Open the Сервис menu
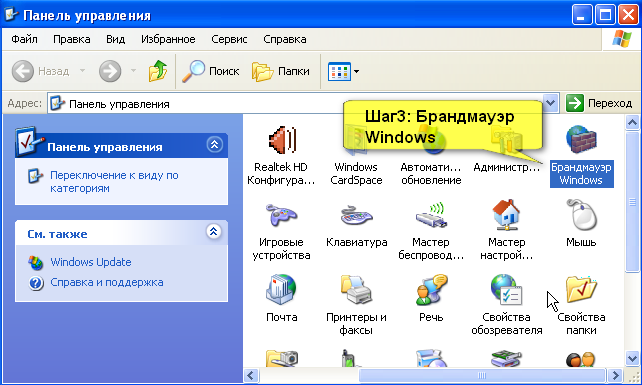The image size is (642, 385). point(229,39)
